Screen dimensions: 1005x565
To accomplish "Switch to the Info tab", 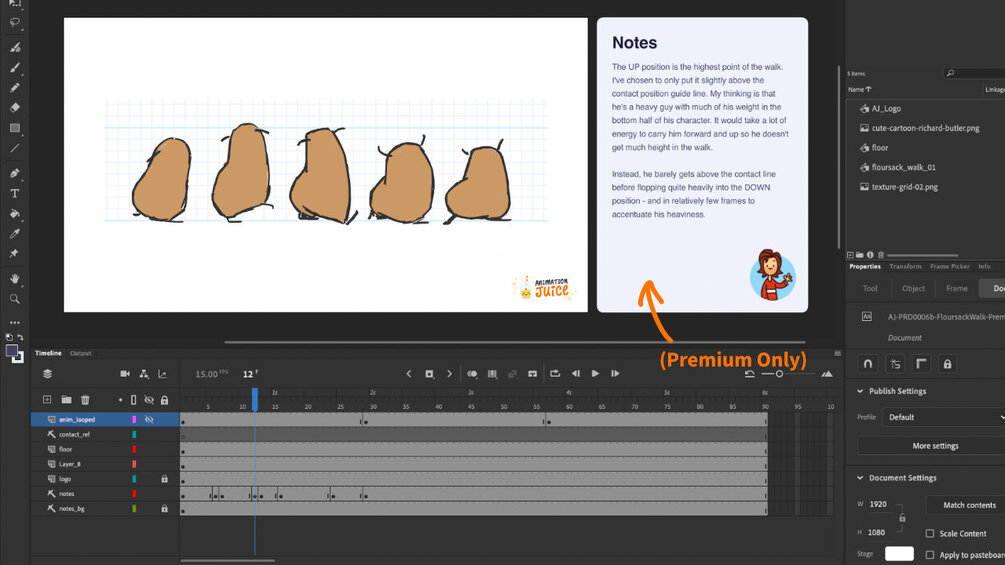I will pos(984,266).
